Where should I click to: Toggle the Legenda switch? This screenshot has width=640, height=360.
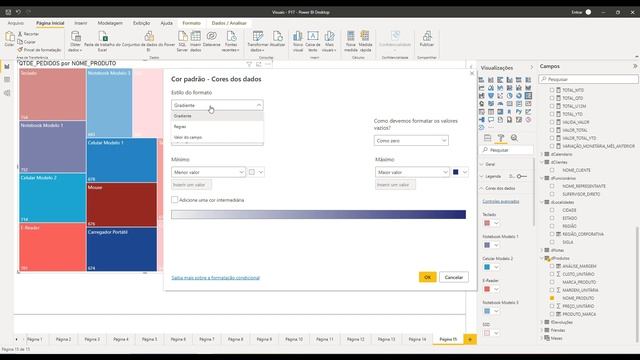(x=521, y=176)
